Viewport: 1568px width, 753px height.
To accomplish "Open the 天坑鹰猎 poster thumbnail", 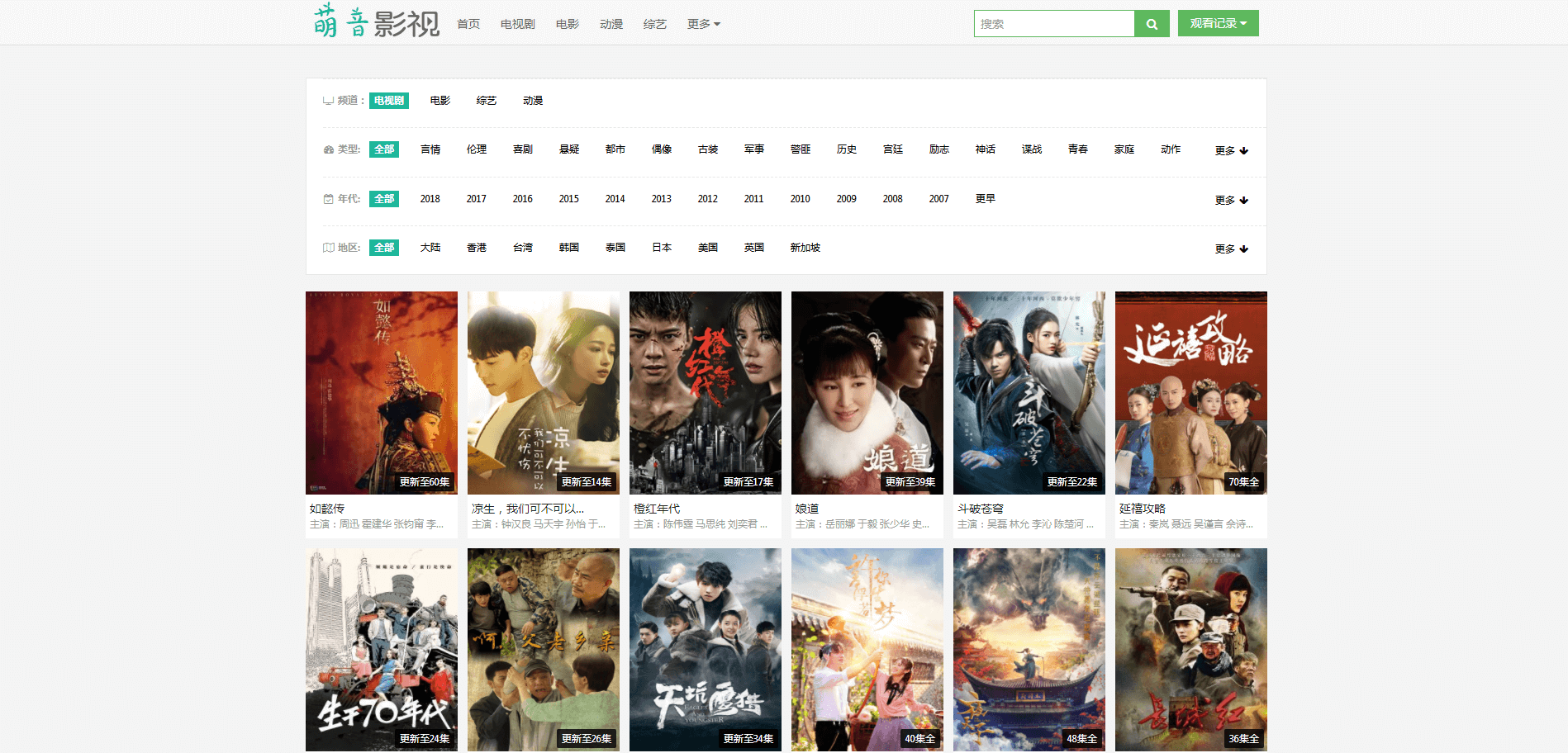I will (706, 650).
